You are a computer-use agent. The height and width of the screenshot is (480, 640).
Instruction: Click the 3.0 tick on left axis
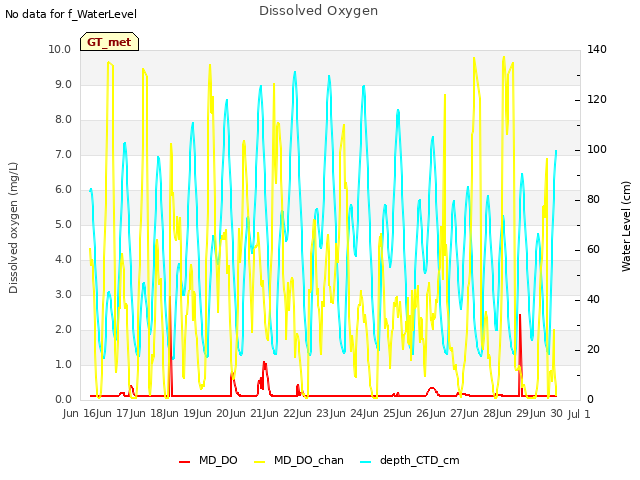pos(63,294)
